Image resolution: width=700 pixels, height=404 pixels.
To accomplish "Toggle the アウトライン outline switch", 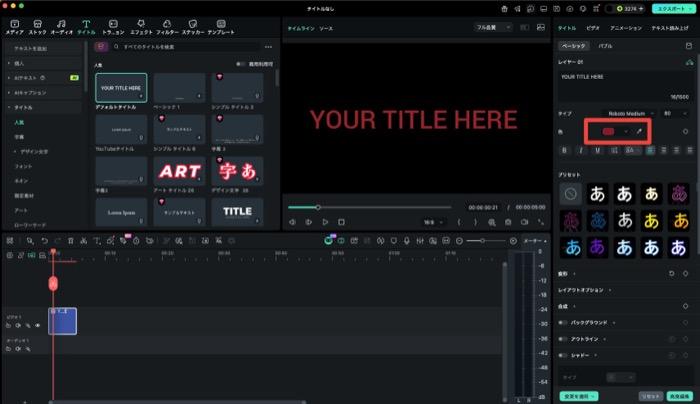I will 562,339.
